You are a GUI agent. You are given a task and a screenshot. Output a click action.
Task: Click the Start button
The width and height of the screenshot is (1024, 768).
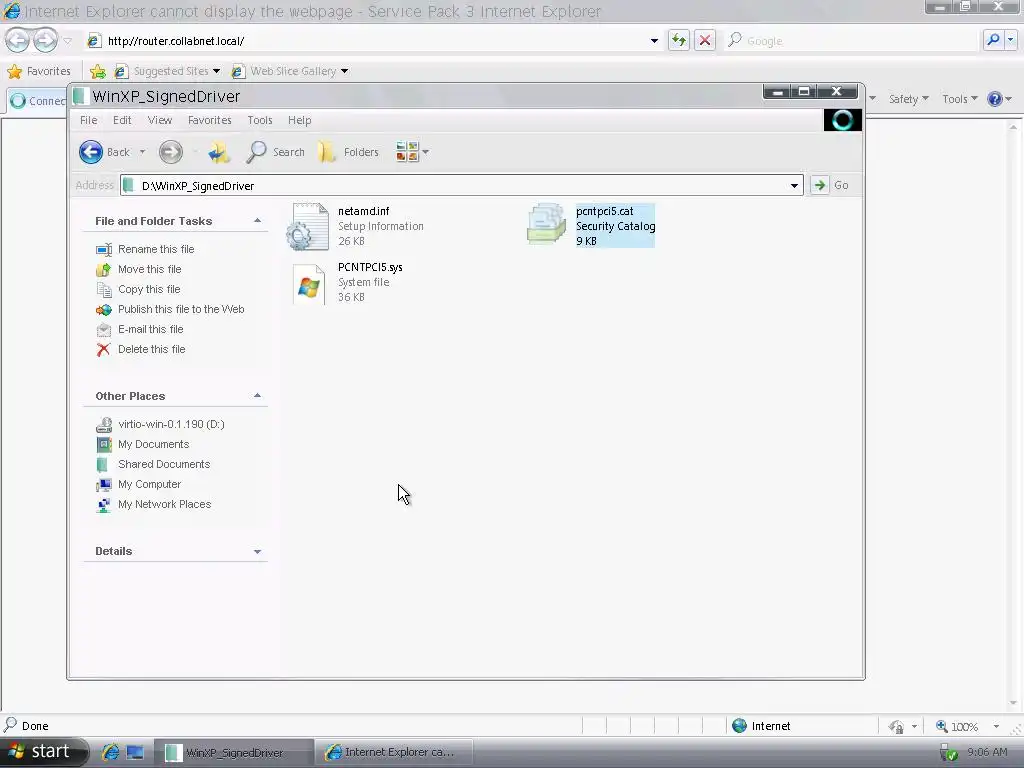point(42,752)
